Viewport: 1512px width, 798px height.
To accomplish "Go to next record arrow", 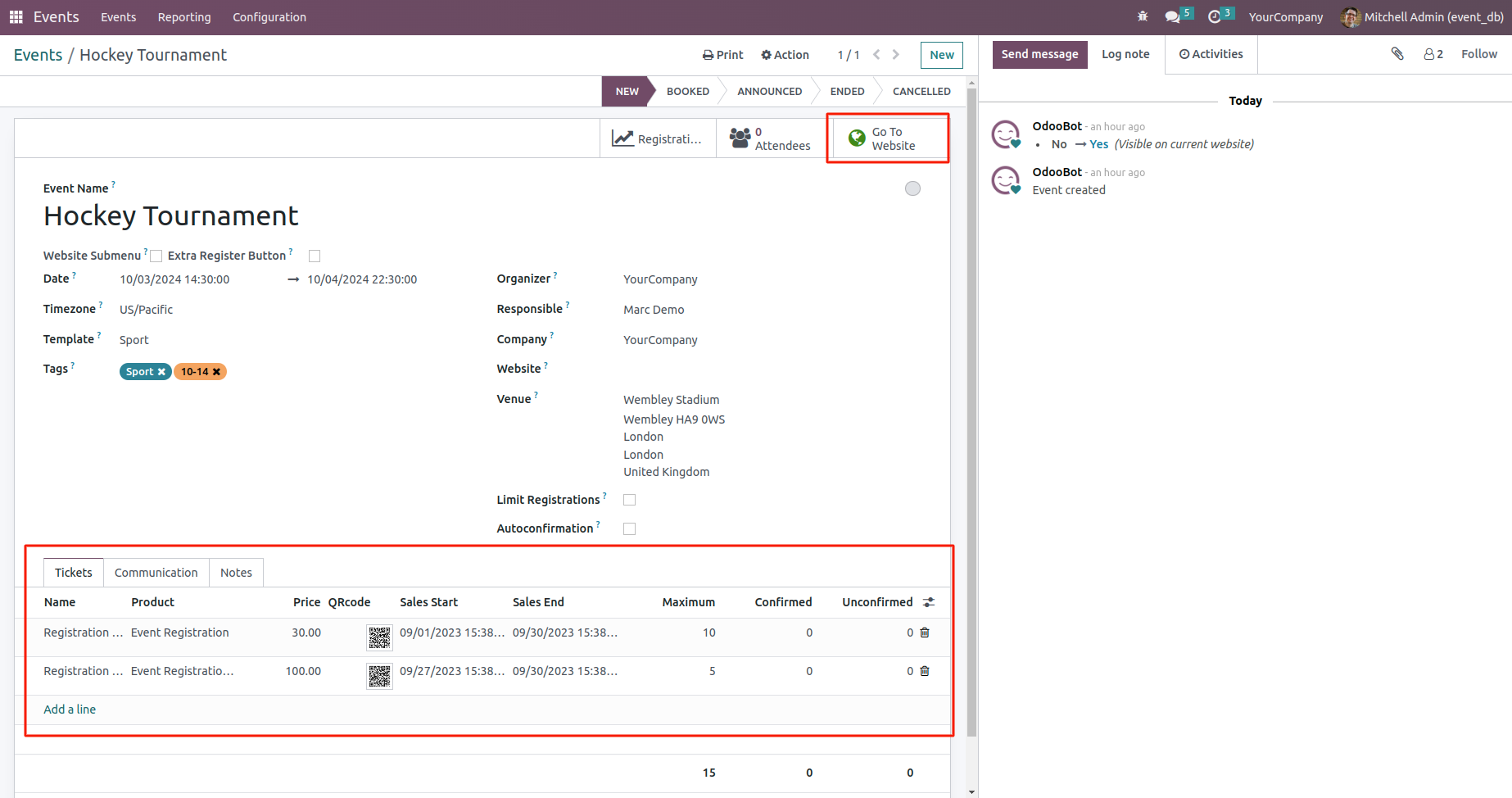I will [896, 55].
